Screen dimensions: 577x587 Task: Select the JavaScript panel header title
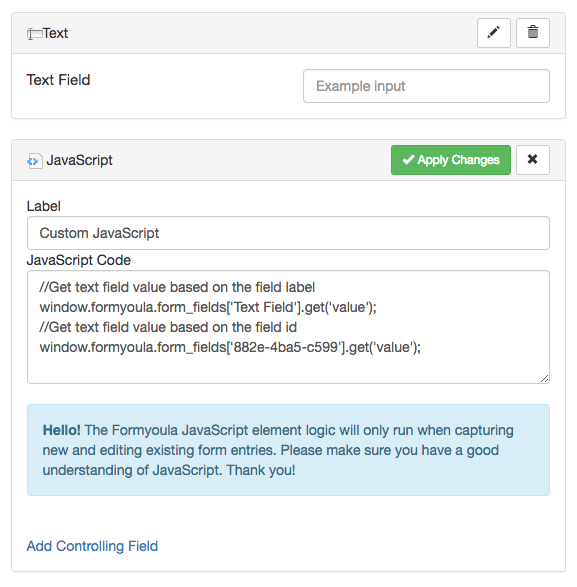[79, 160]
